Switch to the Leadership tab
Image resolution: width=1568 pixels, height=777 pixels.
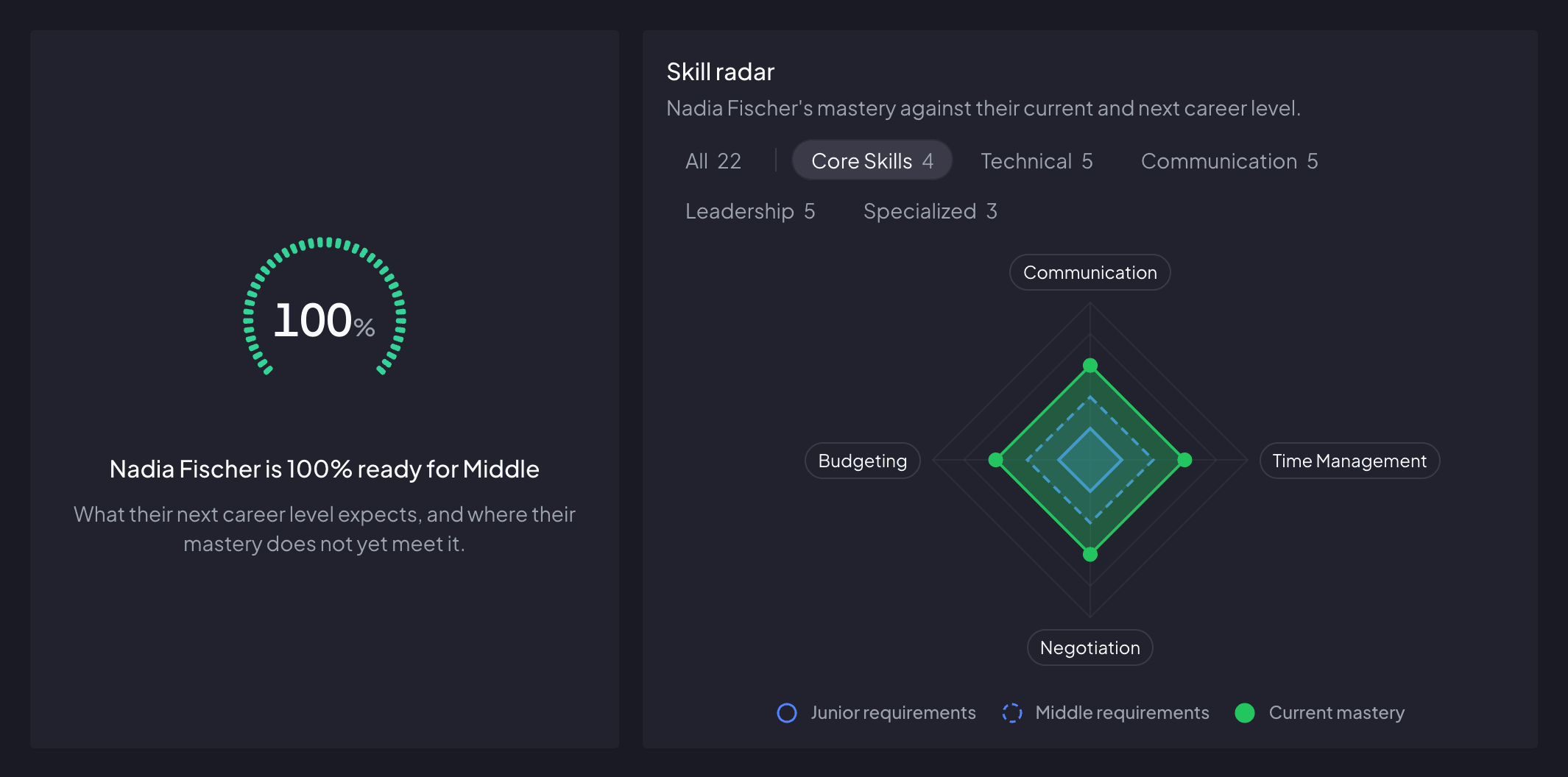pyautogui.click(x=750, y=211)
